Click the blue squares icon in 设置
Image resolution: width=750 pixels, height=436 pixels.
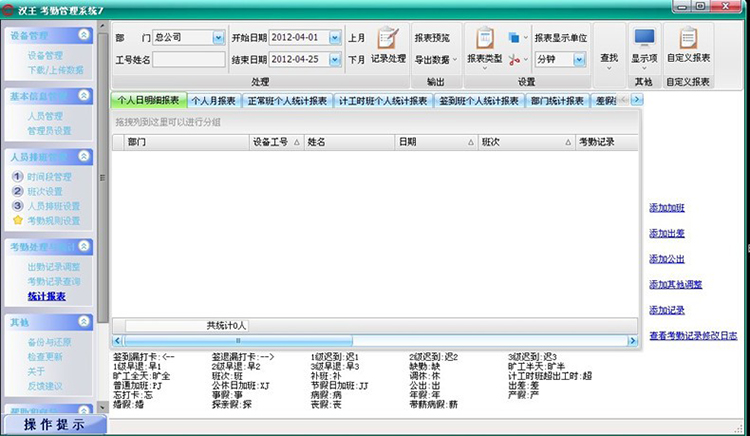tap(514, 37)
